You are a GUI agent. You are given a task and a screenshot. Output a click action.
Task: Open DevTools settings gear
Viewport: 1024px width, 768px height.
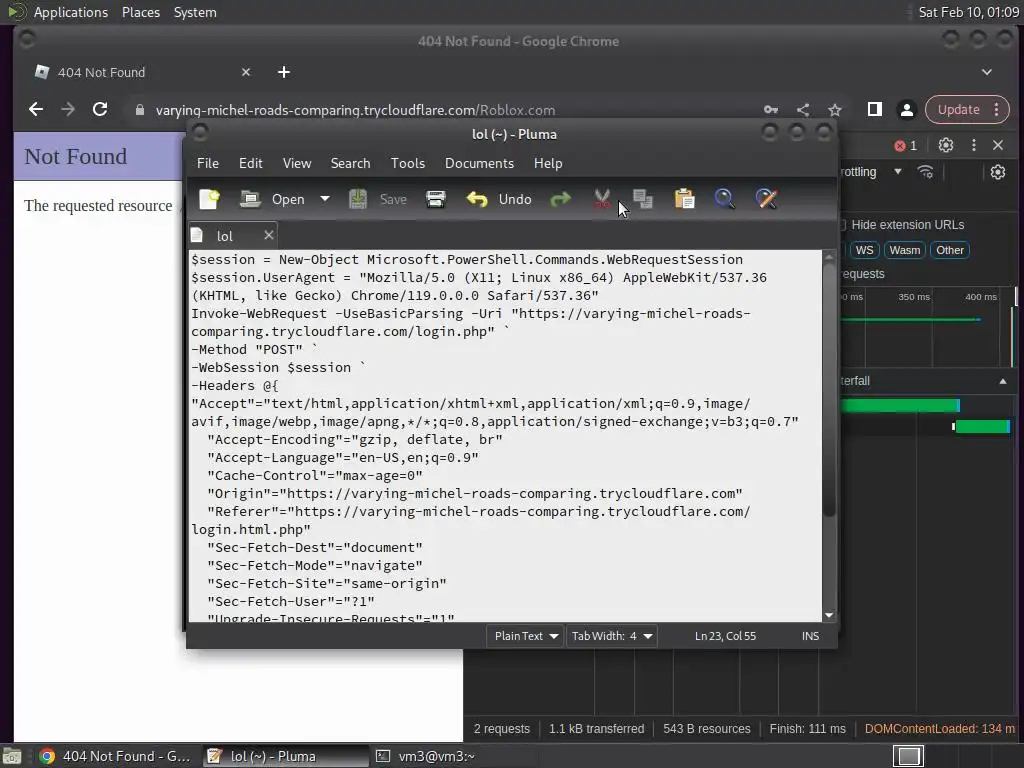tap(946, 145)
